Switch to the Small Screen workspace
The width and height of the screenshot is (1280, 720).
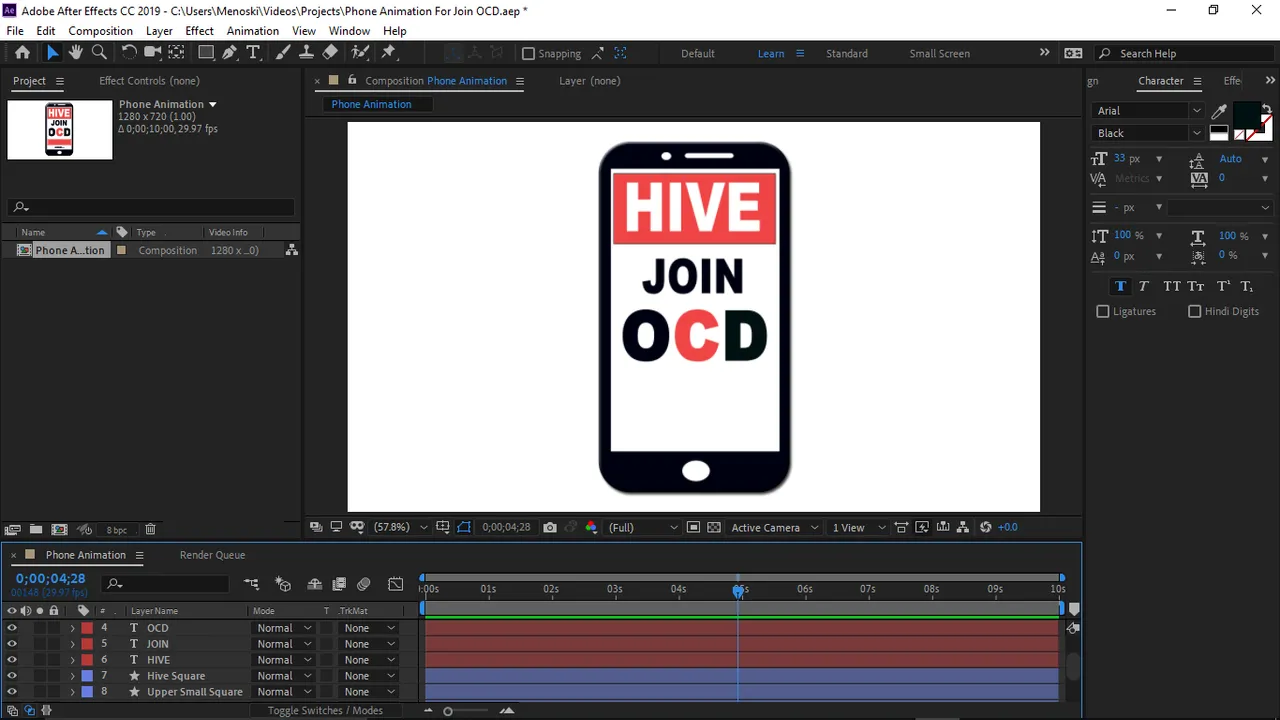(x=939, y=54)
